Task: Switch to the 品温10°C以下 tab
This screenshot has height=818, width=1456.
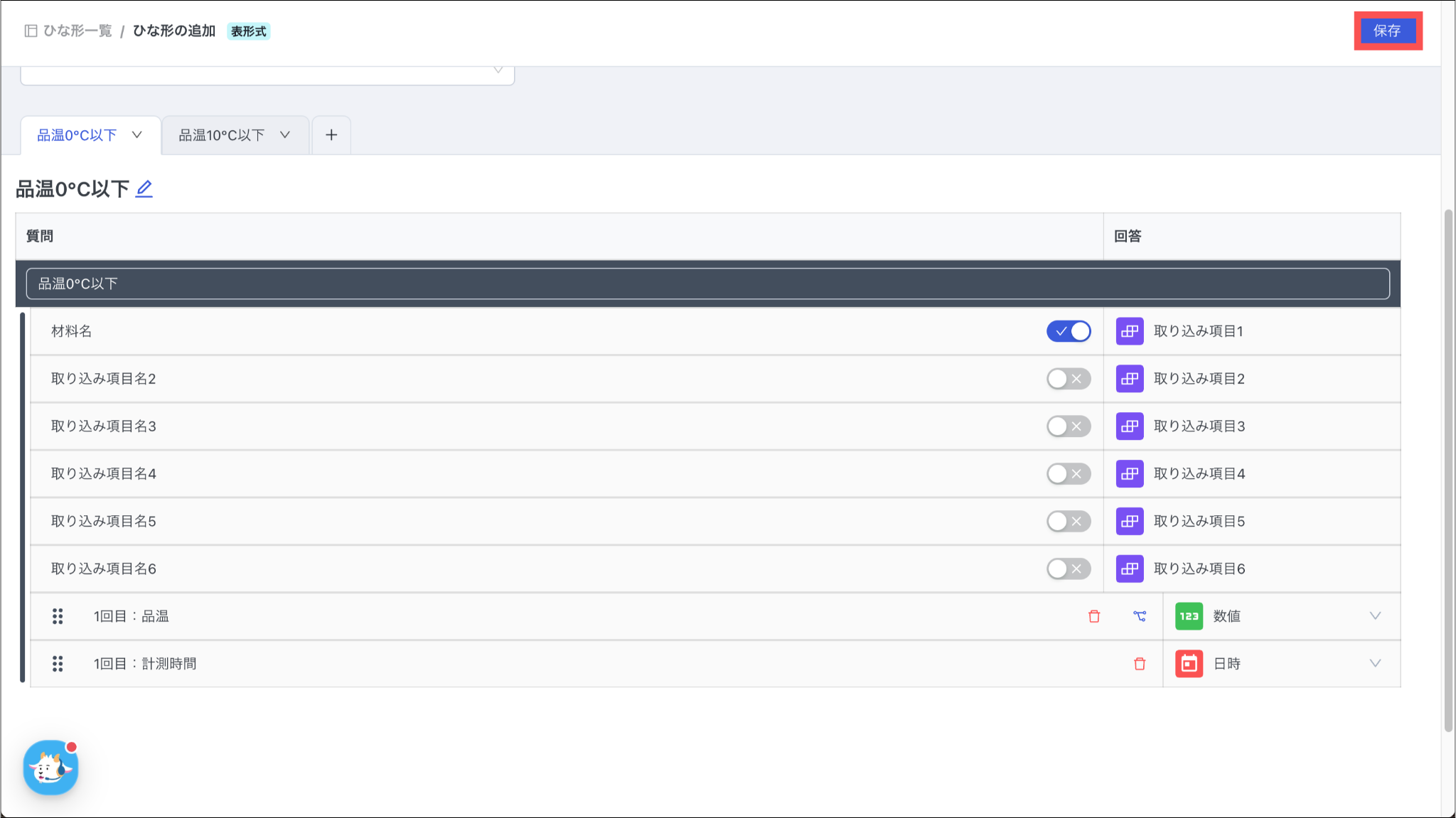Action: click(x=221, y=135)
